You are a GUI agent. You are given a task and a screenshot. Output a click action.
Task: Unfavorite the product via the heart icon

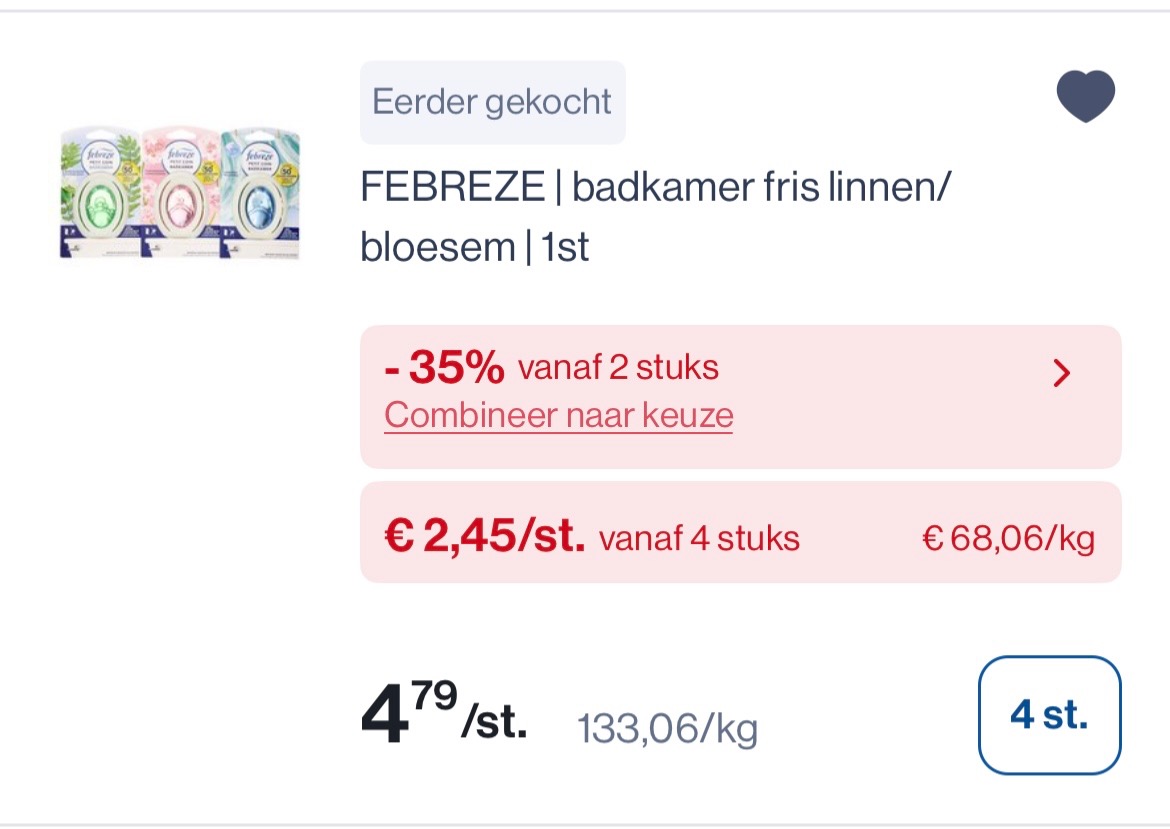point(1086,95)
